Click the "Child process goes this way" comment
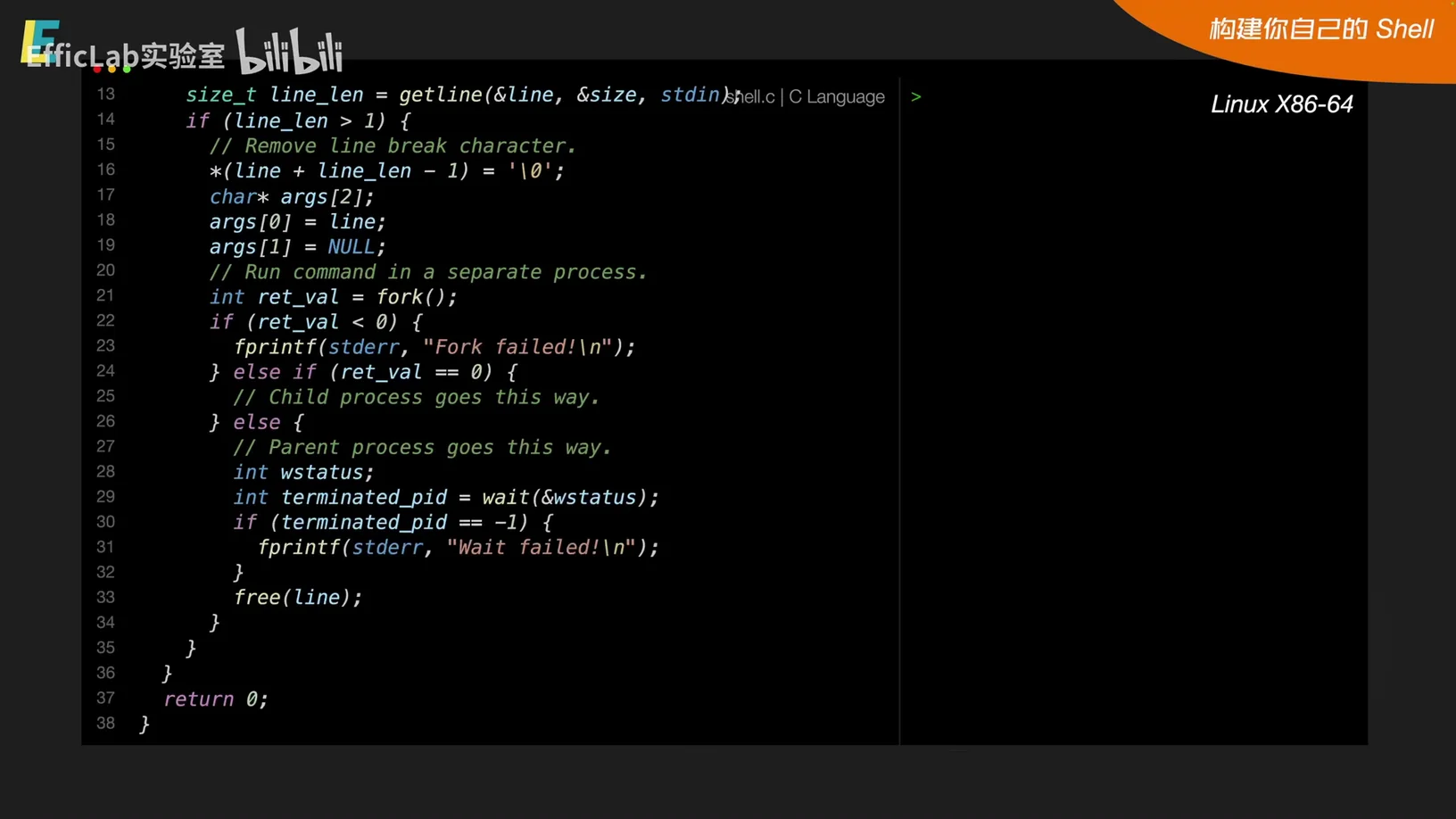This screenshot has width=1456, height=819. point(416,397)
